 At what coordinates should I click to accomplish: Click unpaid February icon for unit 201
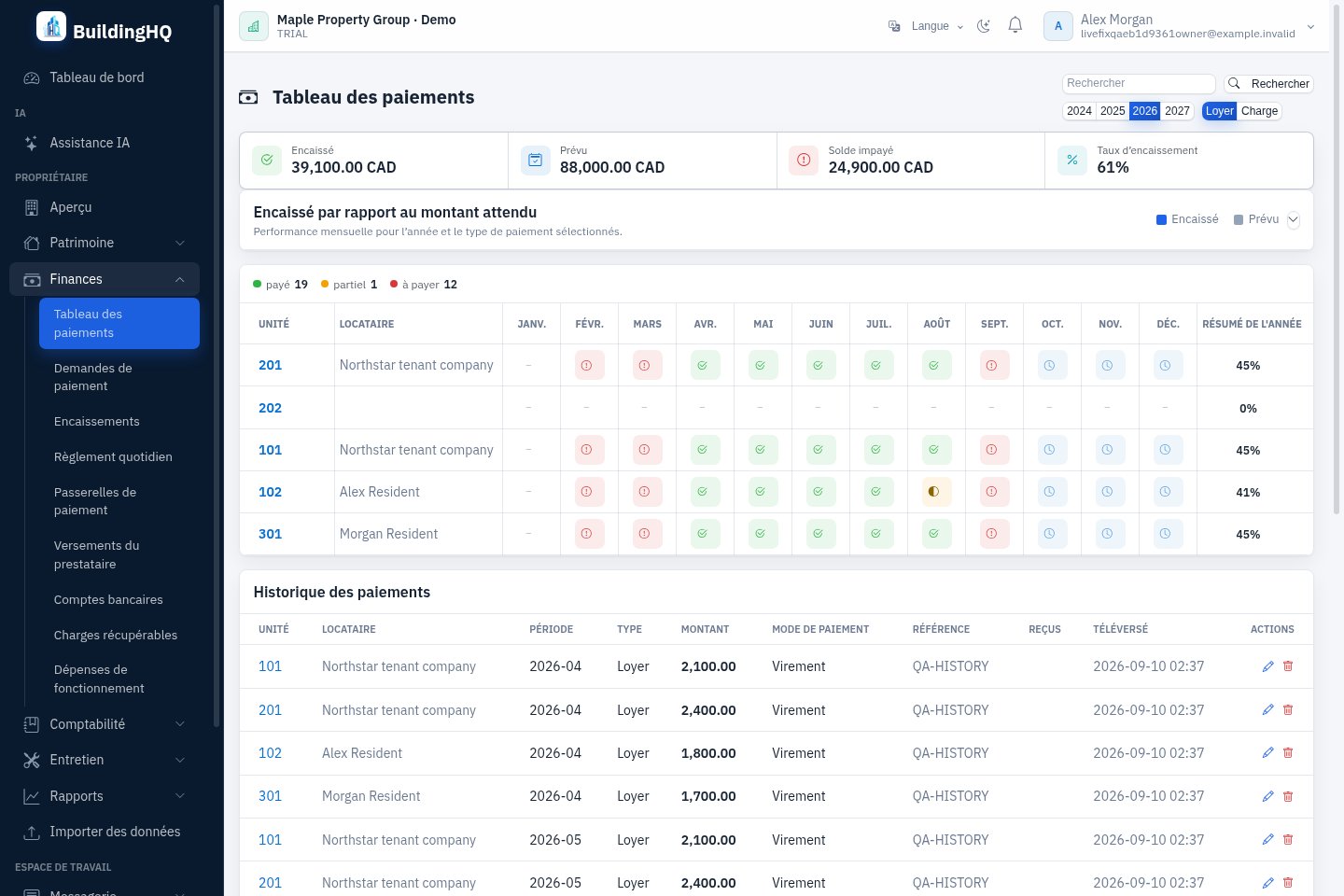[587, 365]
